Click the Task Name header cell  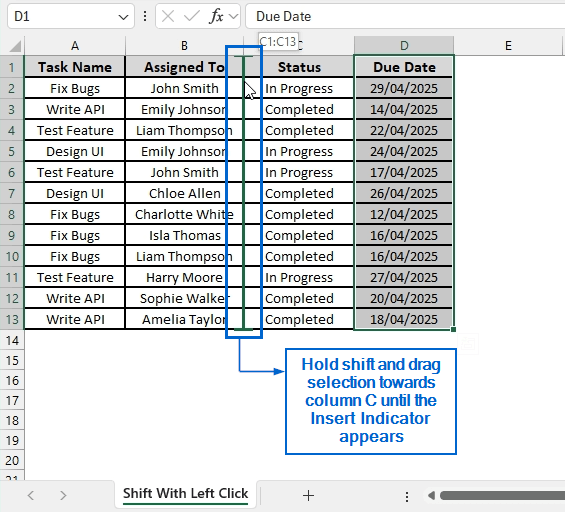pos(75,67)
